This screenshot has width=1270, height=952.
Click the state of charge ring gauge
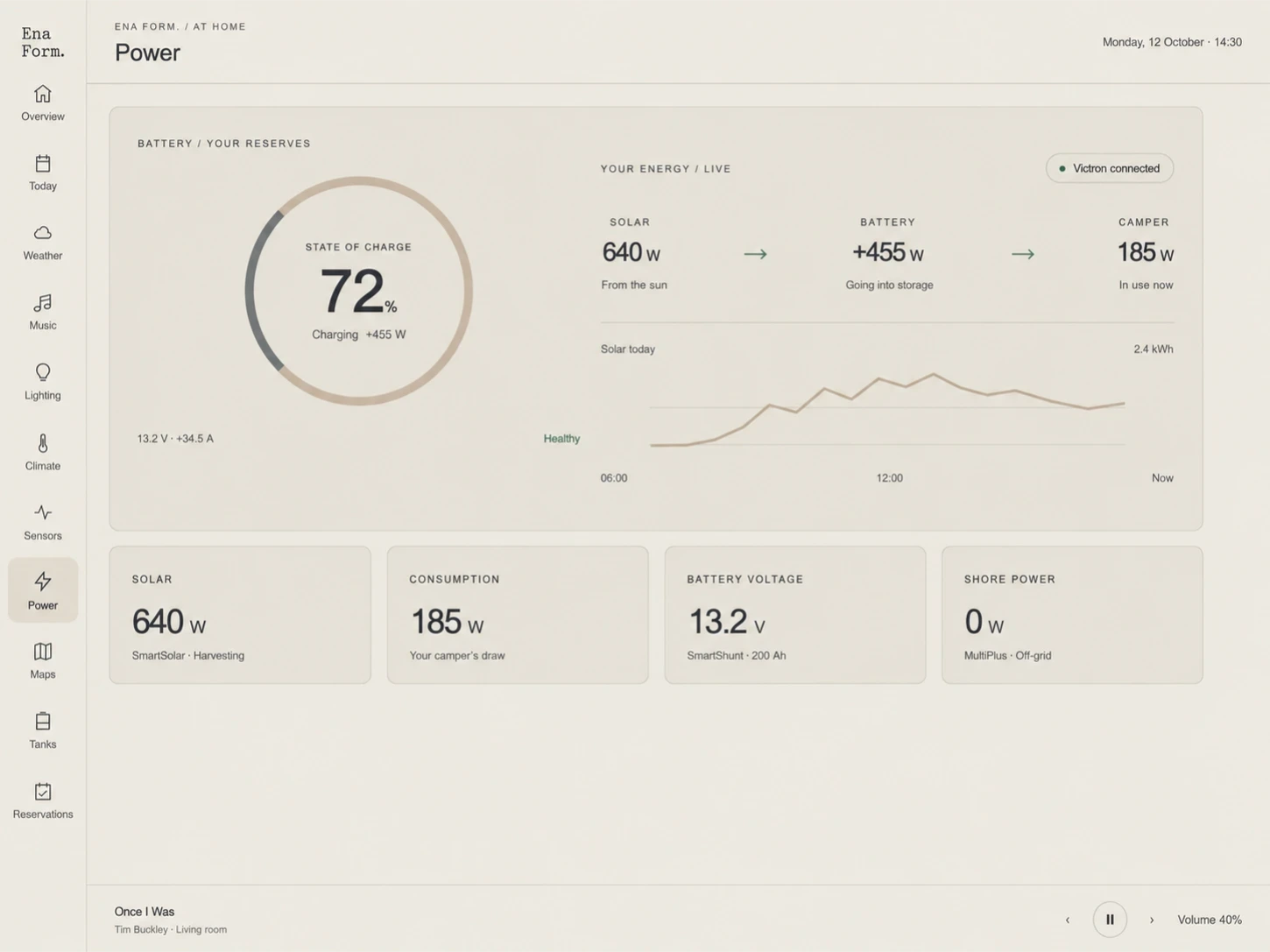[x=359, y=291]
